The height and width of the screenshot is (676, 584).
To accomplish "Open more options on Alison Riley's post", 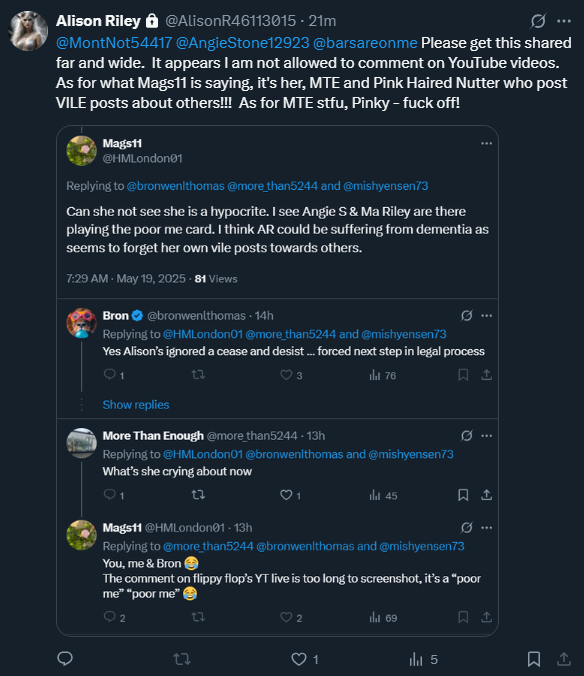I will coord(564,21).
